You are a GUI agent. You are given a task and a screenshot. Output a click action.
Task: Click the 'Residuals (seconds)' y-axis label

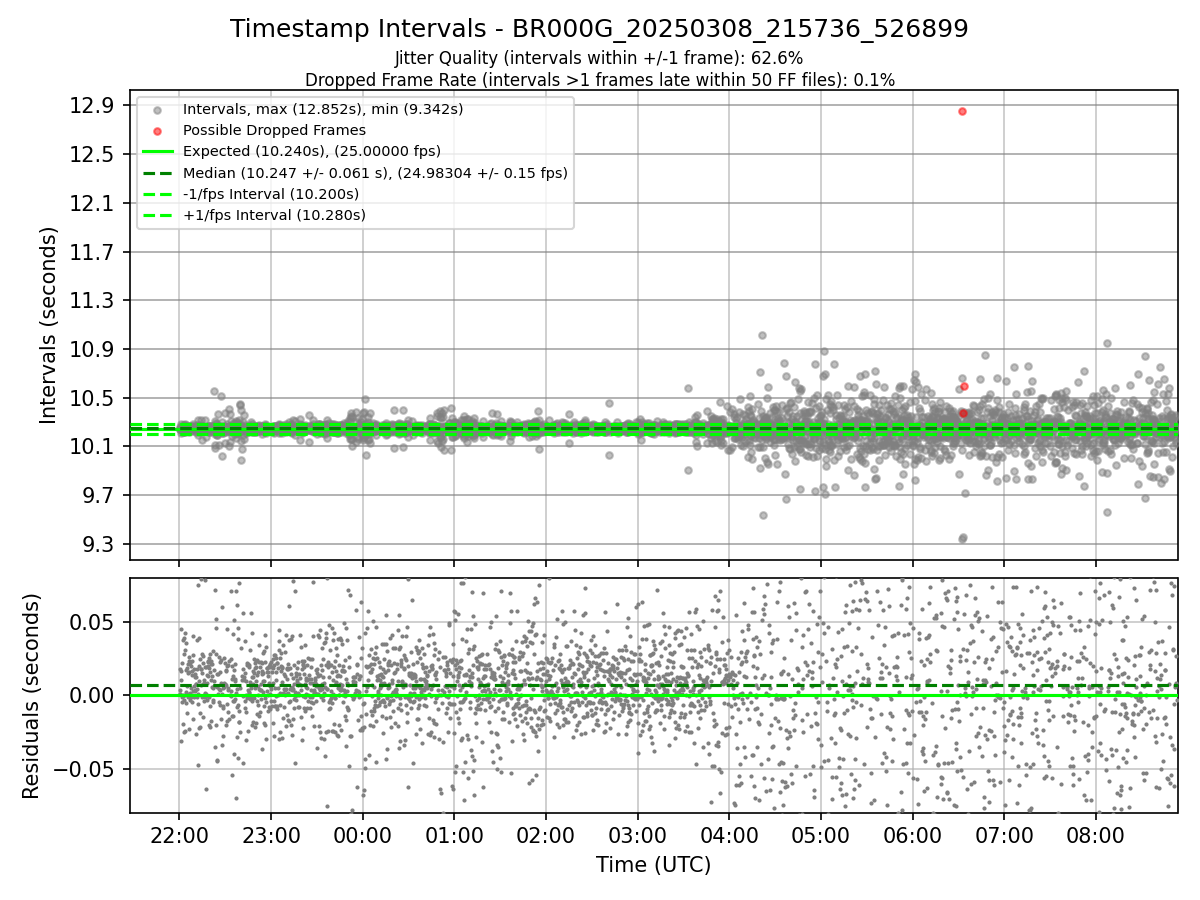coord(31,696)
